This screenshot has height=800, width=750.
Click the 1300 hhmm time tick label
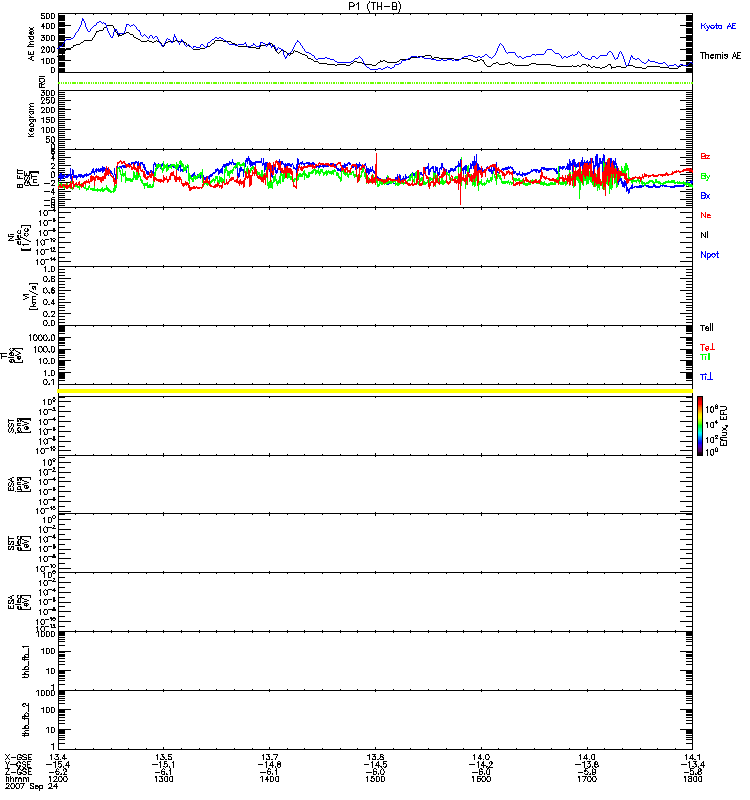[x=164, y=779]
